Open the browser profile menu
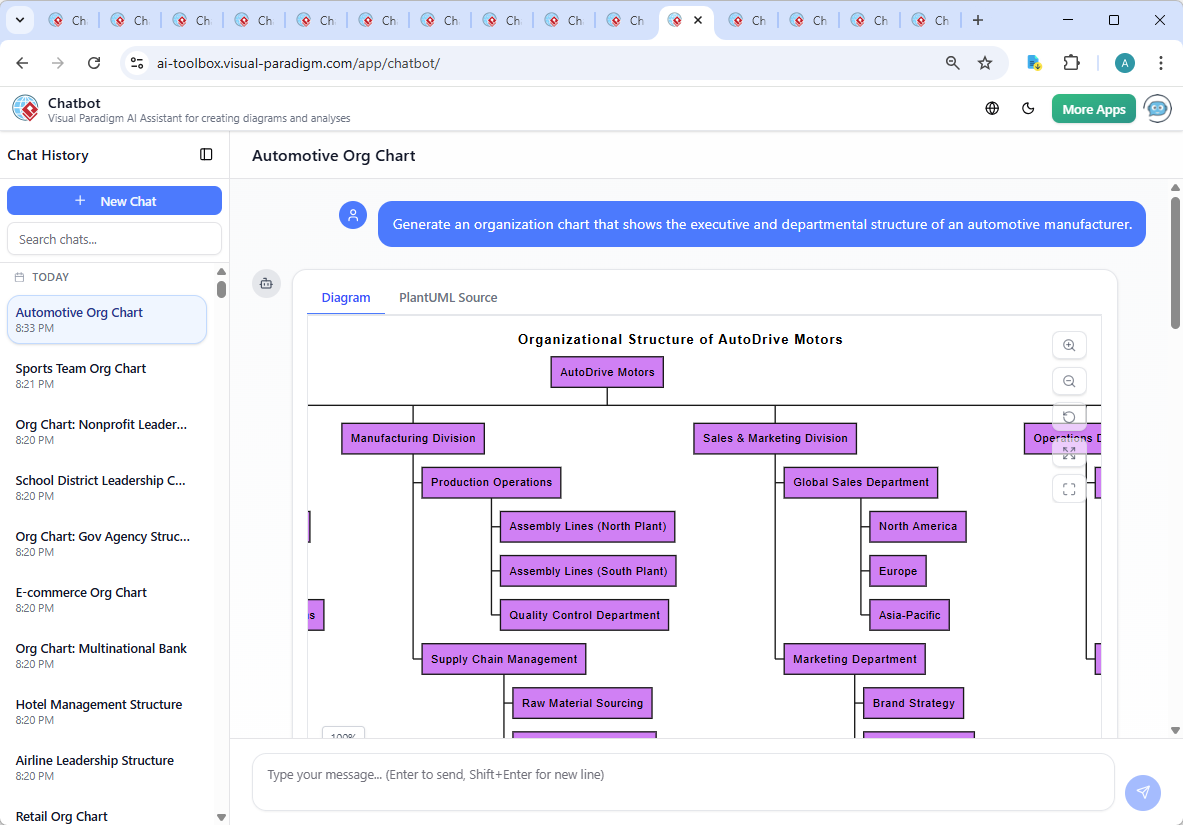This screenshot has height=825, width=1183. point(1124,62)
